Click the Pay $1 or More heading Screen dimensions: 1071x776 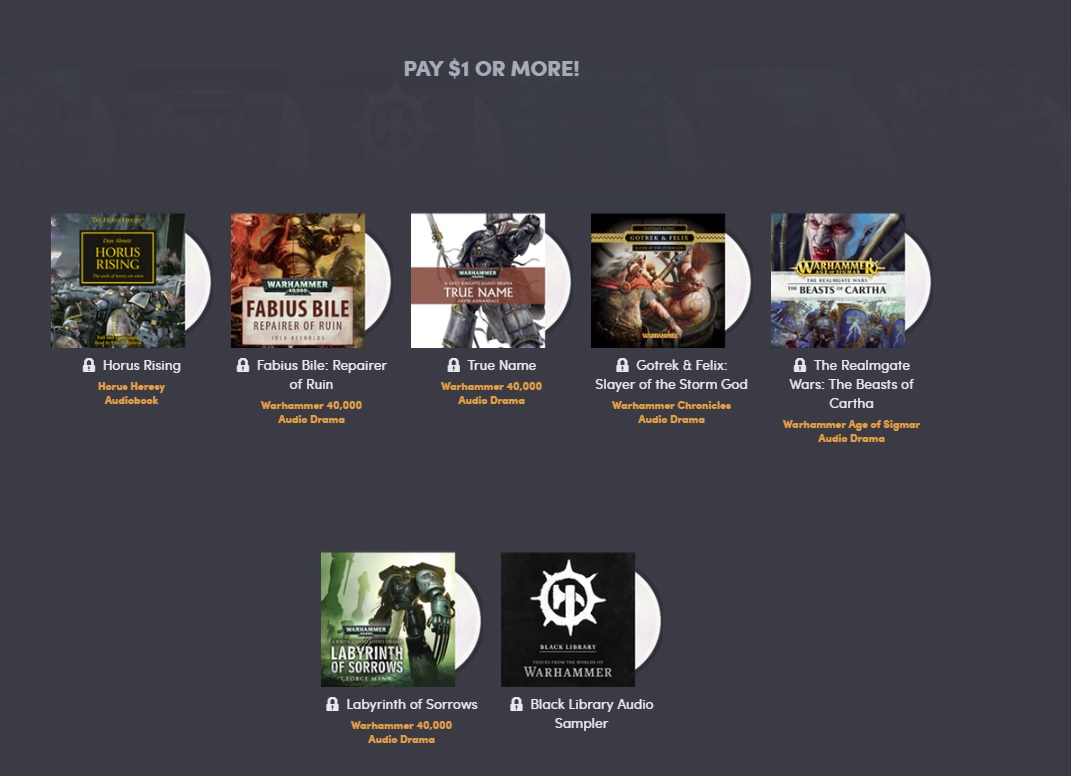tap(492, 69)
